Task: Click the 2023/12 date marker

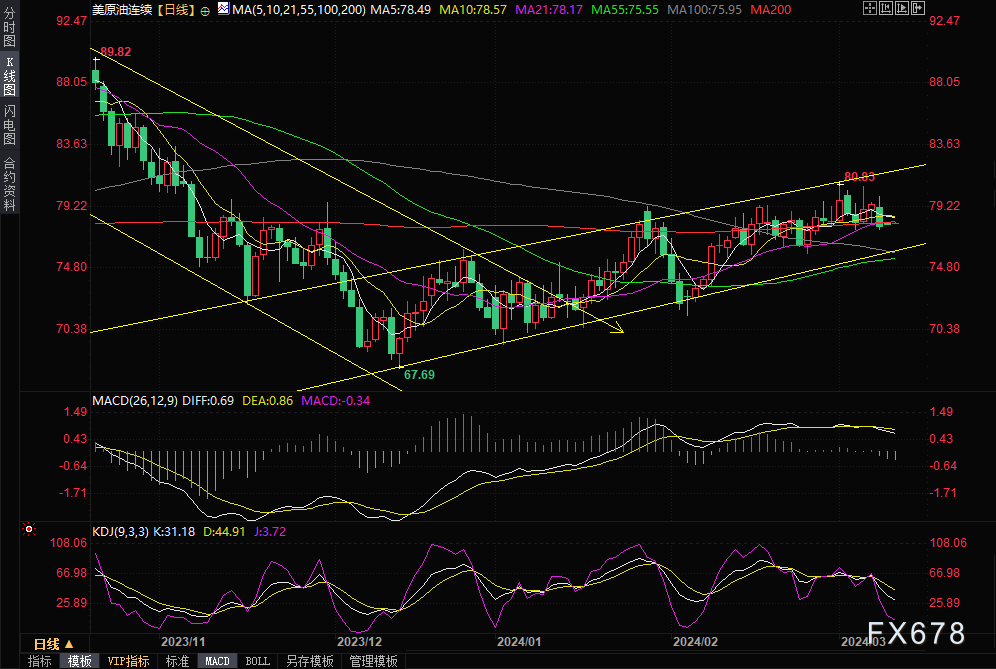Action: point(360,642)
